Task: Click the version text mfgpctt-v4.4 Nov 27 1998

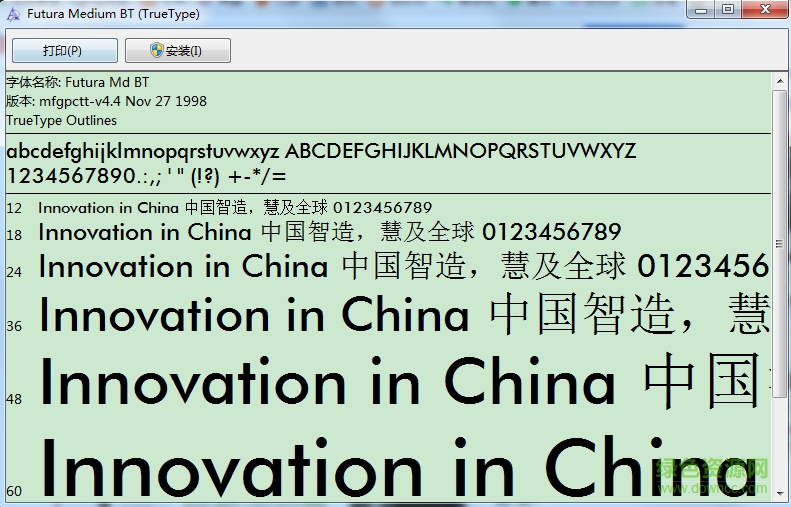Action: 123,101
